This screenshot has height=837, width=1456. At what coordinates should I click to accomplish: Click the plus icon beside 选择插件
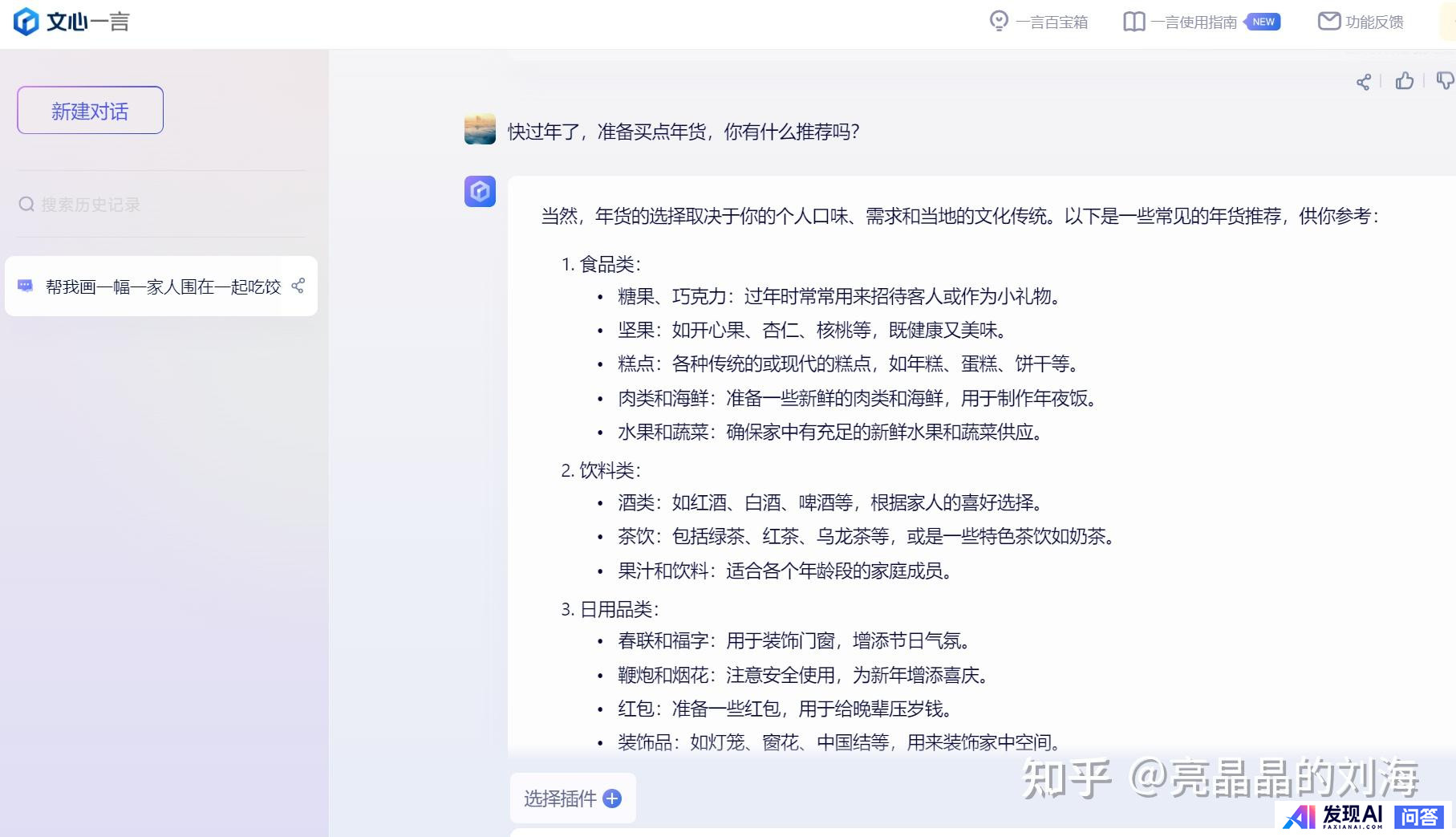pyautogui.click(x=612, y=798)
